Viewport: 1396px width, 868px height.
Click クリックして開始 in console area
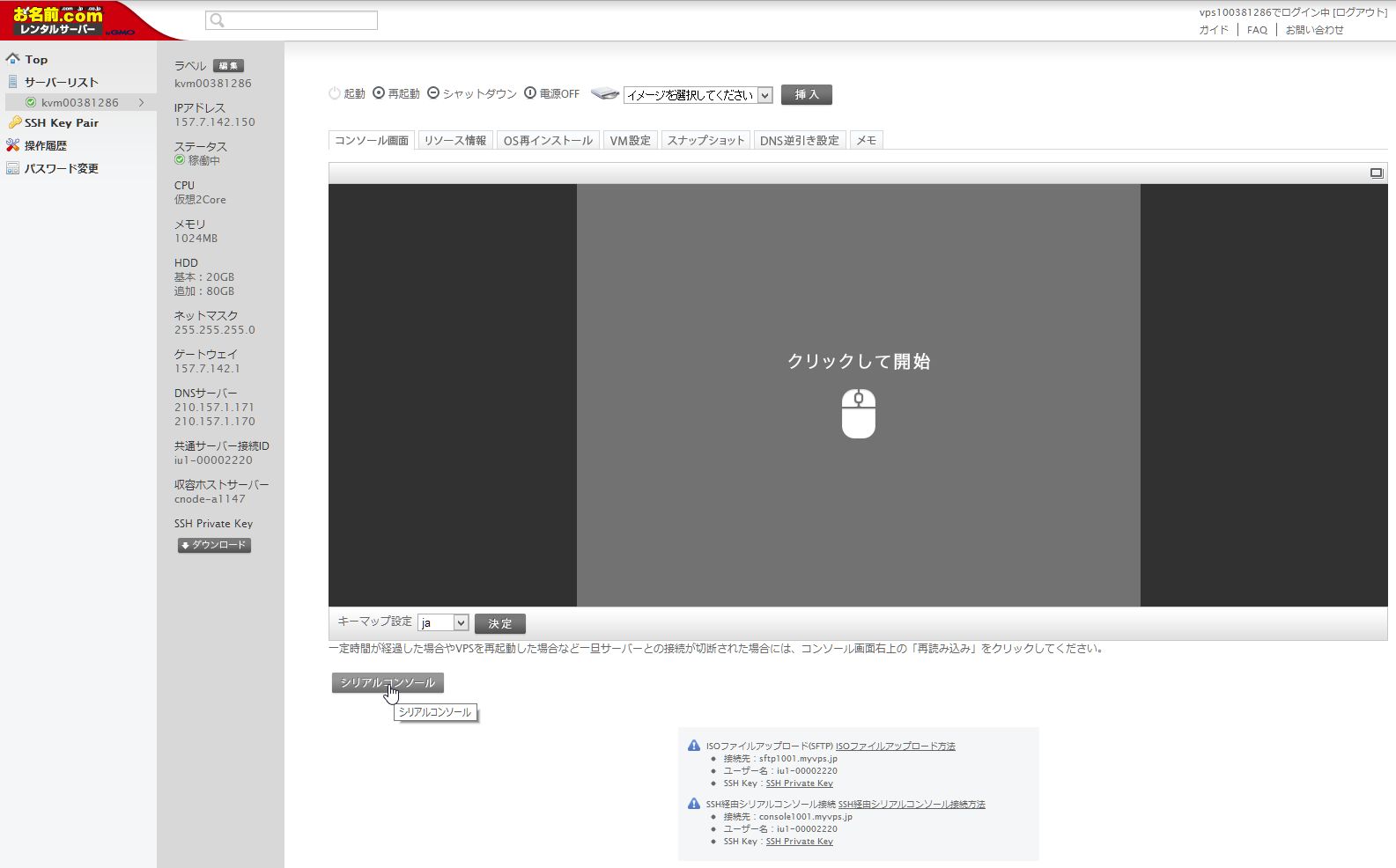pyautogui.click(x=859, y=362)
